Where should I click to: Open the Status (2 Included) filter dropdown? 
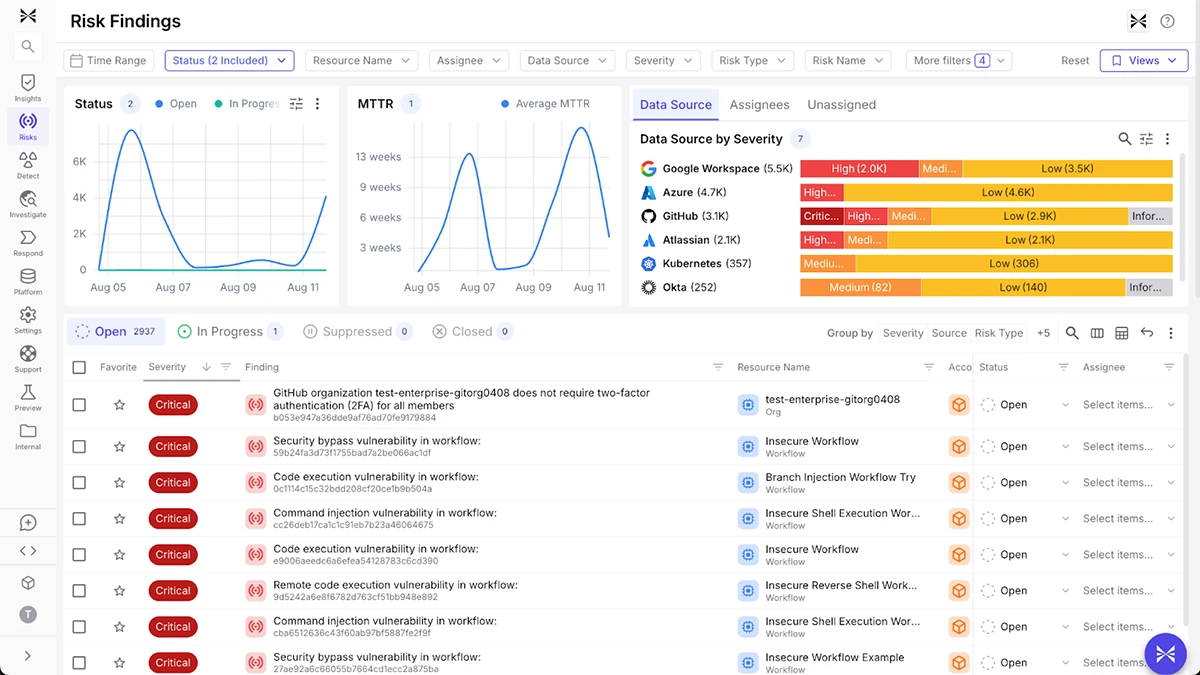(x=229, y=61)
